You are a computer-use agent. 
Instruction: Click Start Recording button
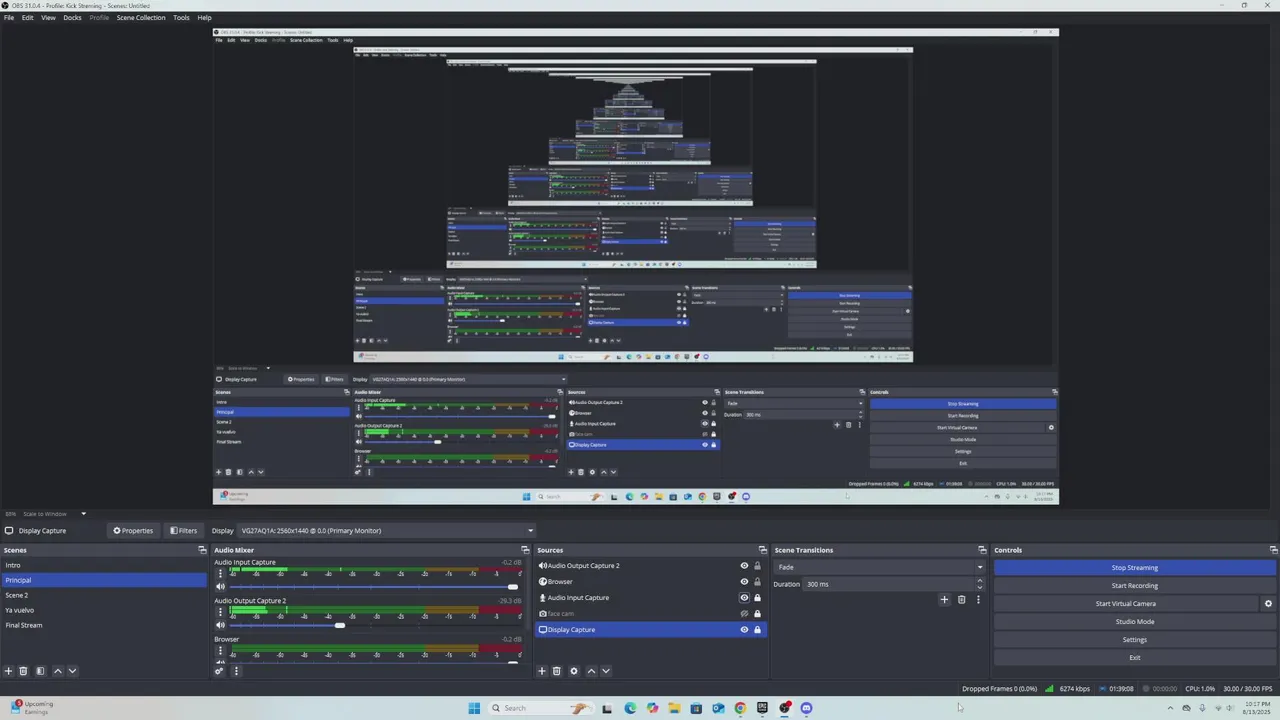coord(1134,586)
